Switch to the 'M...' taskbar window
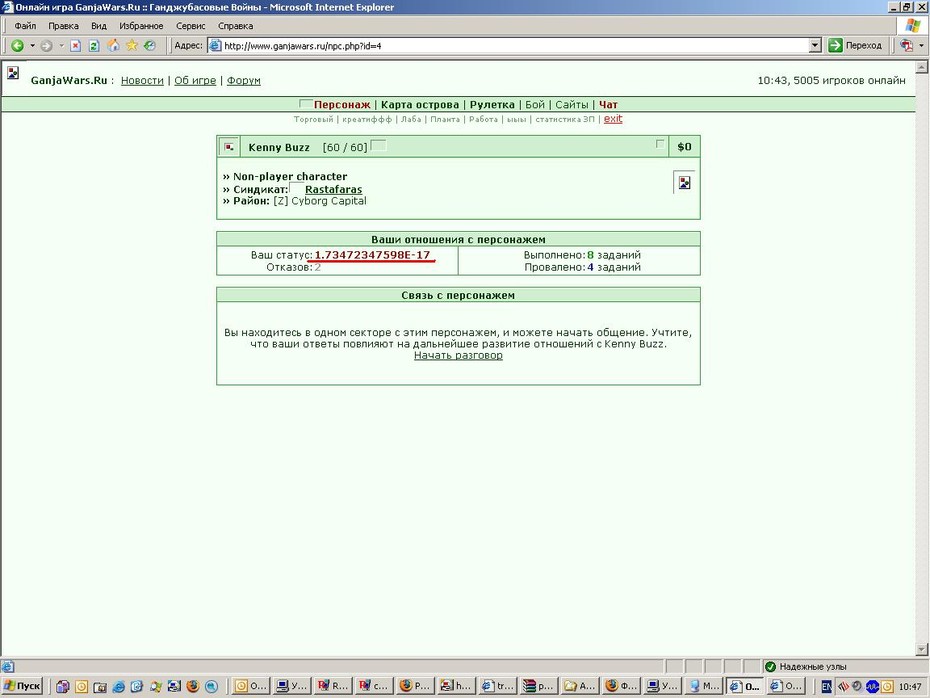This screenshot has width=930, height=698. (705, 686)
